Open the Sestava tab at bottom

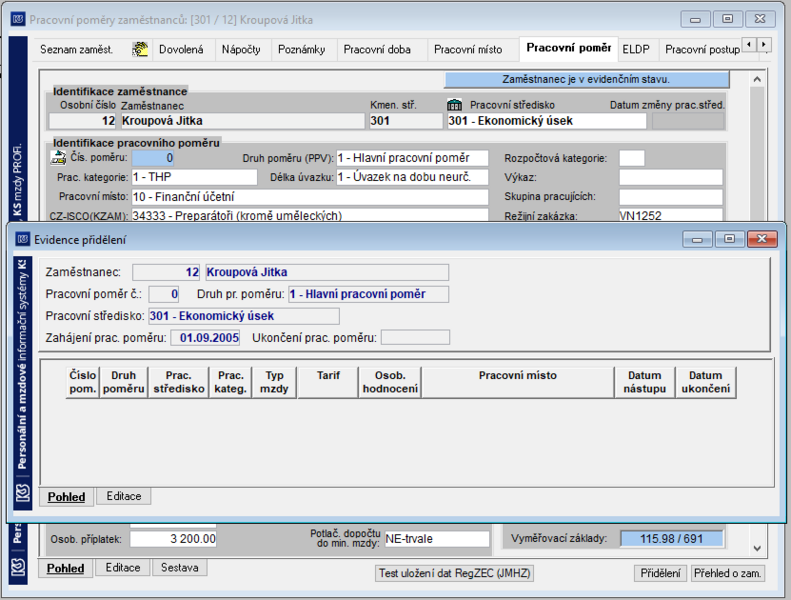pos(180,568)
